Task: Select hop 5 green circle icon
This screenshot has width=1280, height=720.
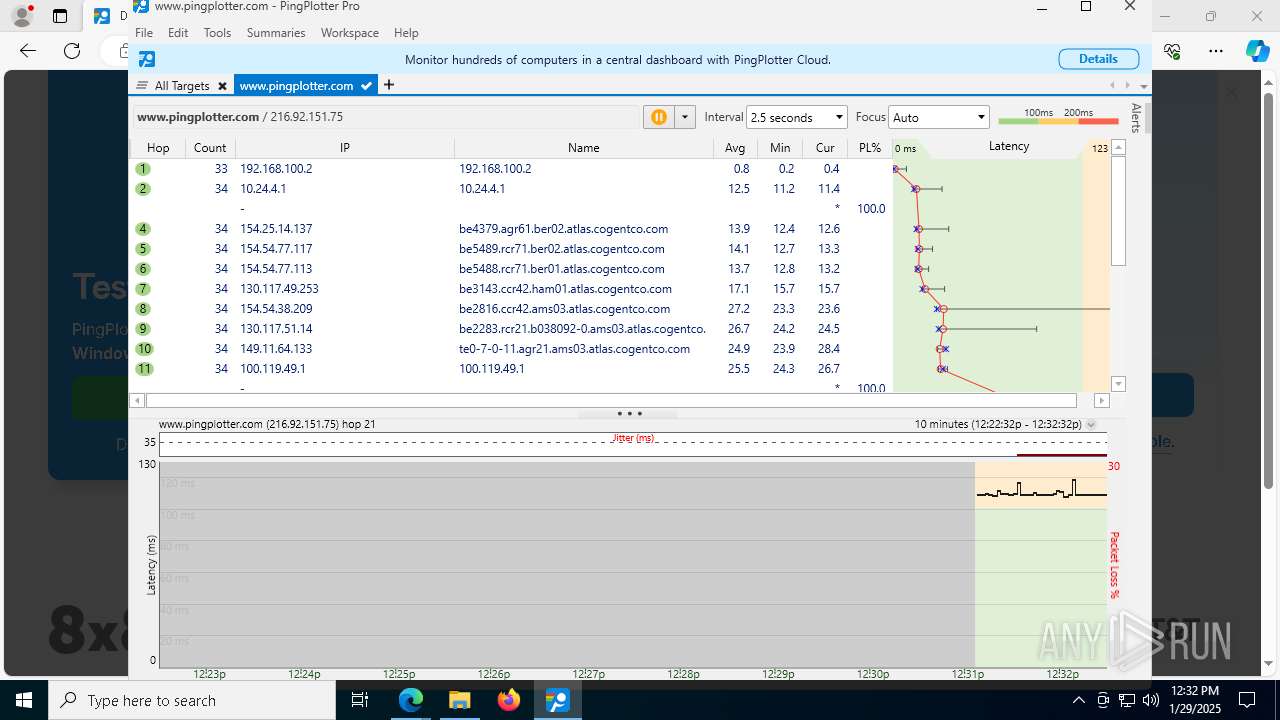Action: 144,249
